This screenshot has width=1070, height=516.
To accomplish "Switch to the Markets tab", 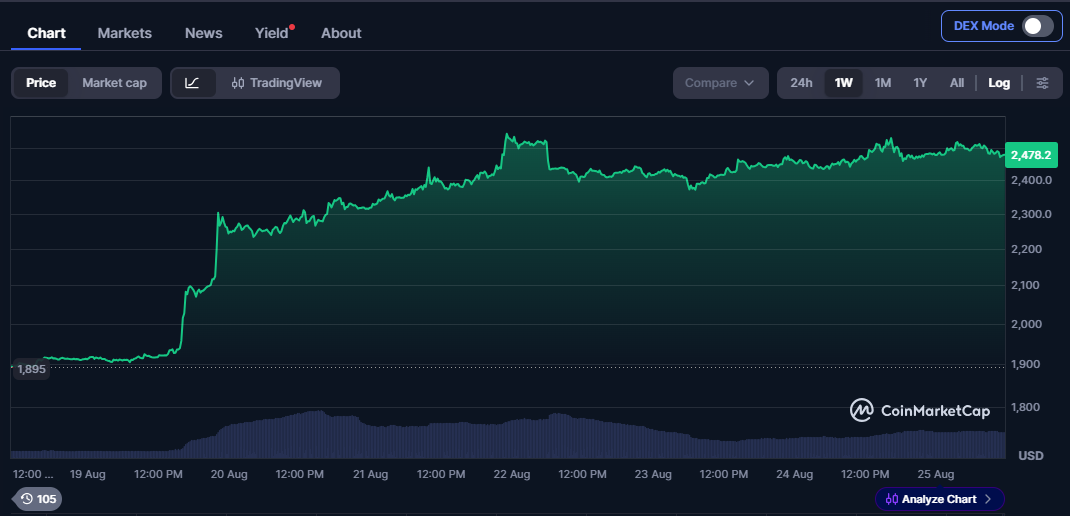I will click(x=125, y=33).
